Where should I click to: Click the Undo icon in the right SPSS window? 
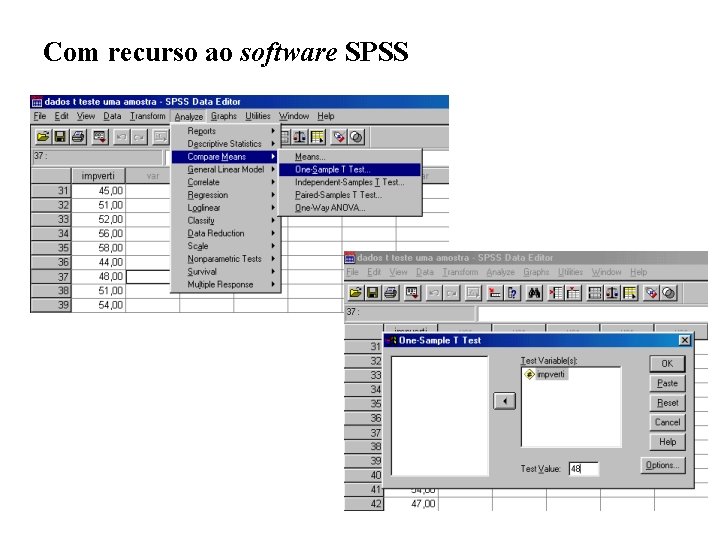click(433, 292)
